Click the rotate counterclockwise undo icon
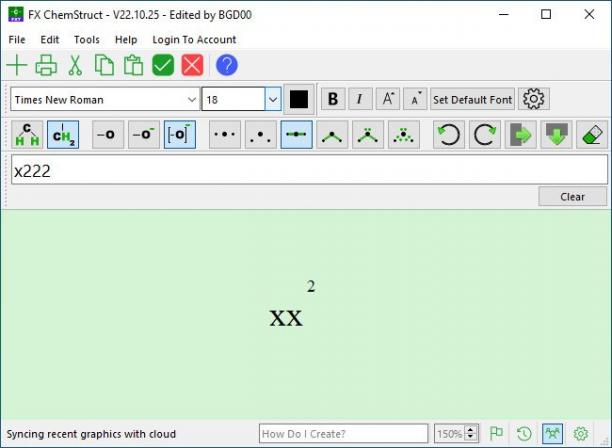 [449, 135]
